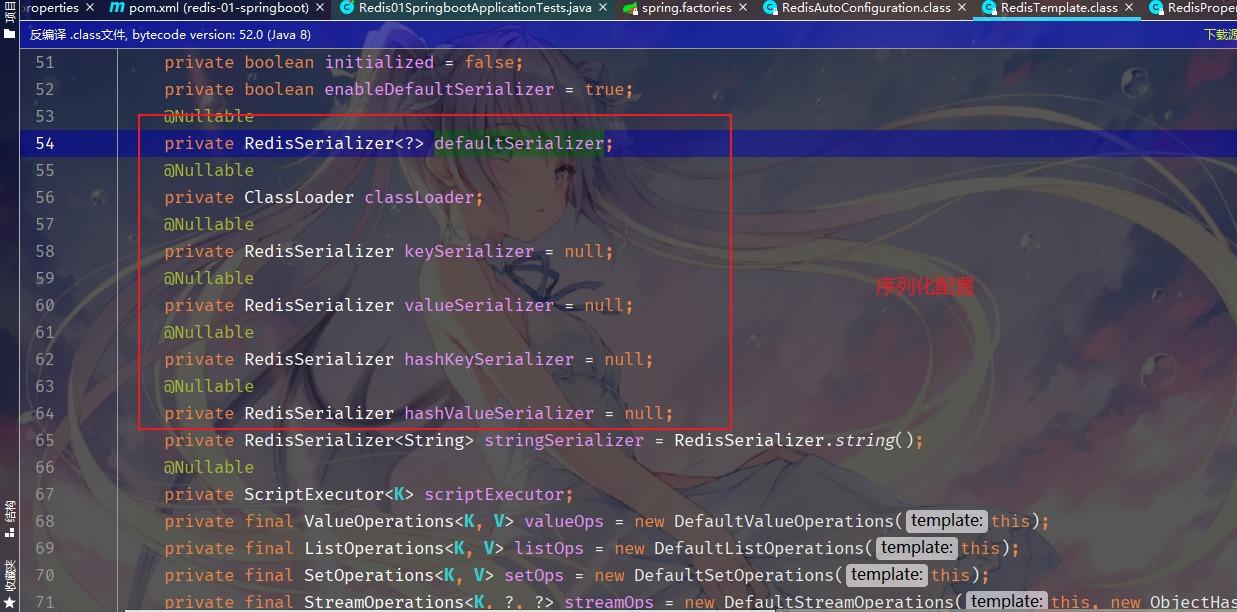Click the stringSerializer field name

564,440
